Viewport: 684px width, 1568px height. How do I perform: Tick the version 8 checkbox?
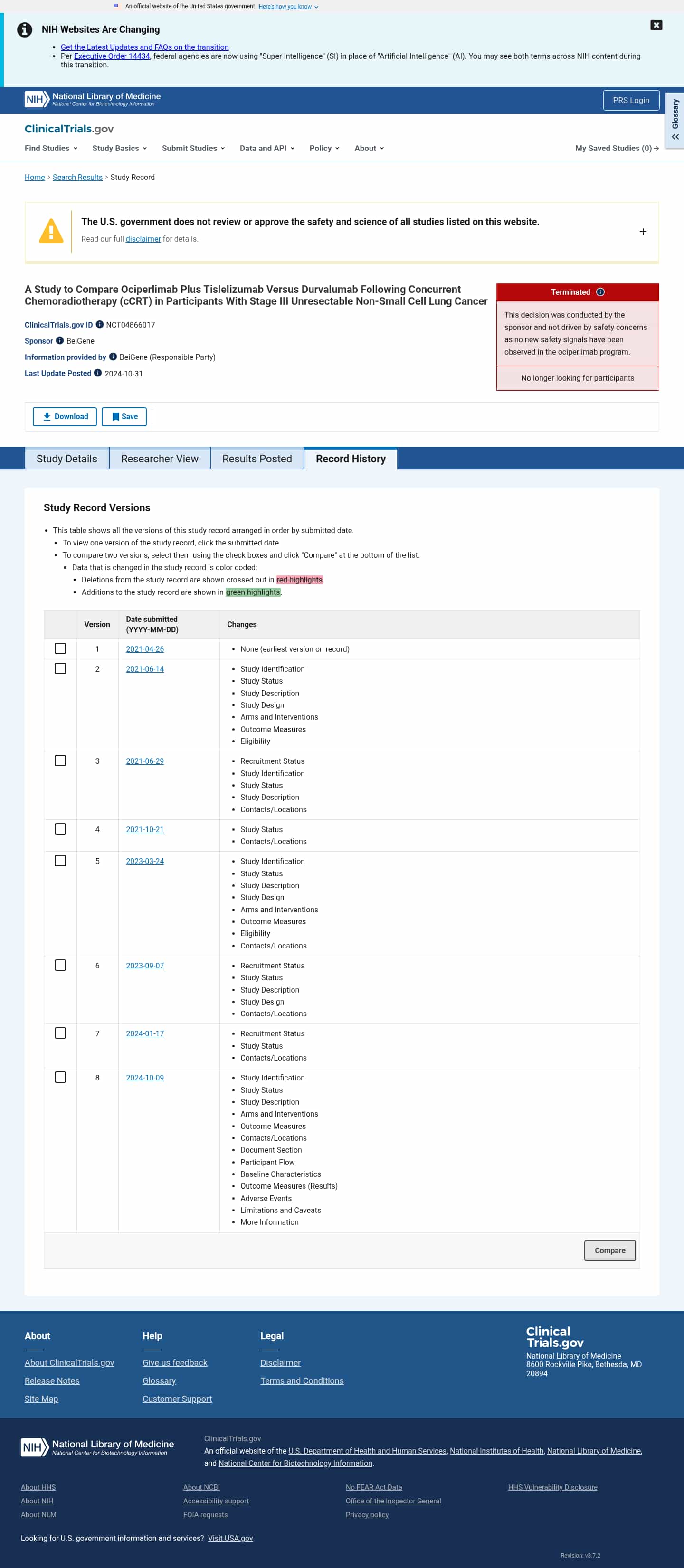[60, 1077]
